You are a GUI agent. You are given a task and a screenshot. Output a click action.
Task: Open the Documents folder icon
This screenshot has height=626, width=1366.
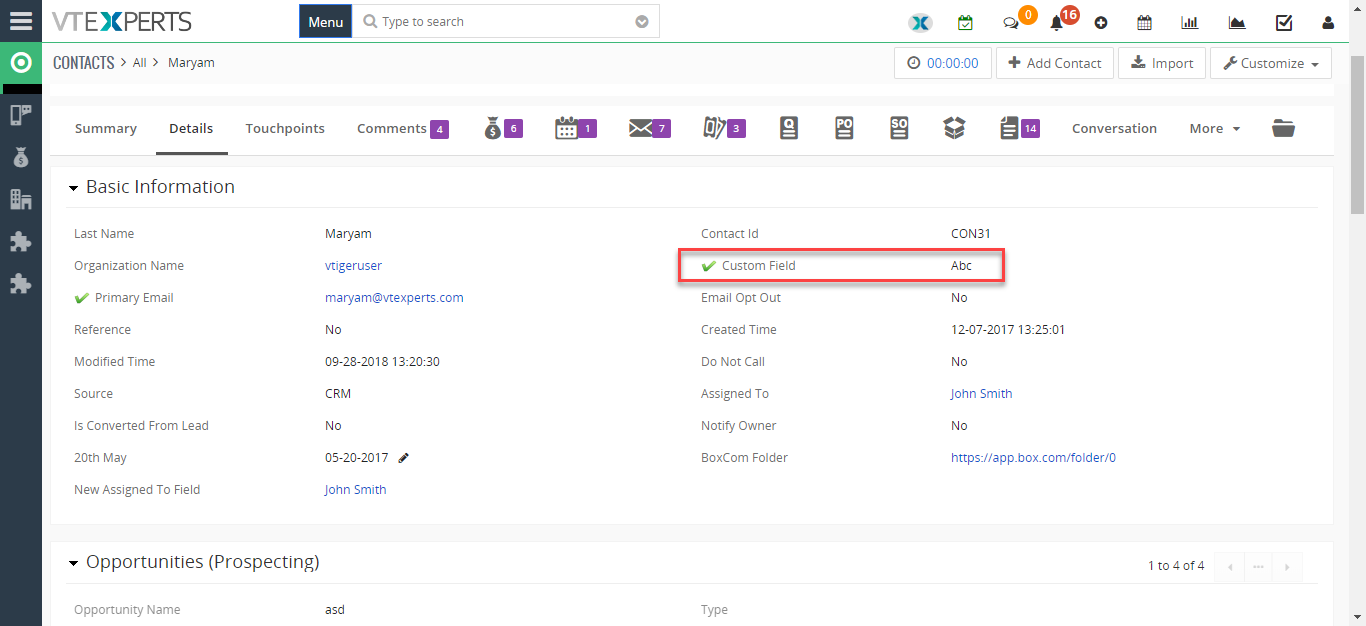1283,128
